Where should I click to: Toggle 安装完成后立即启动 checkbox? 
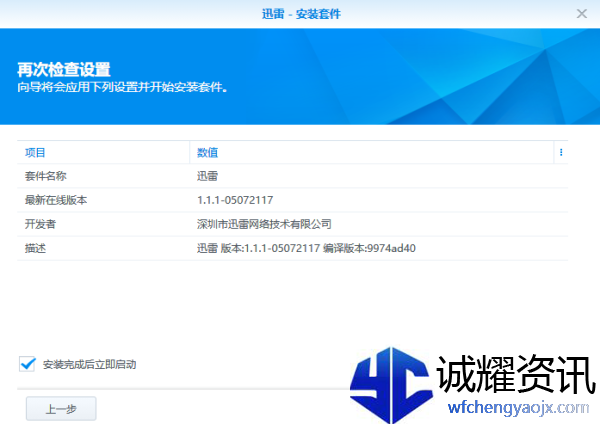point(27,364)
